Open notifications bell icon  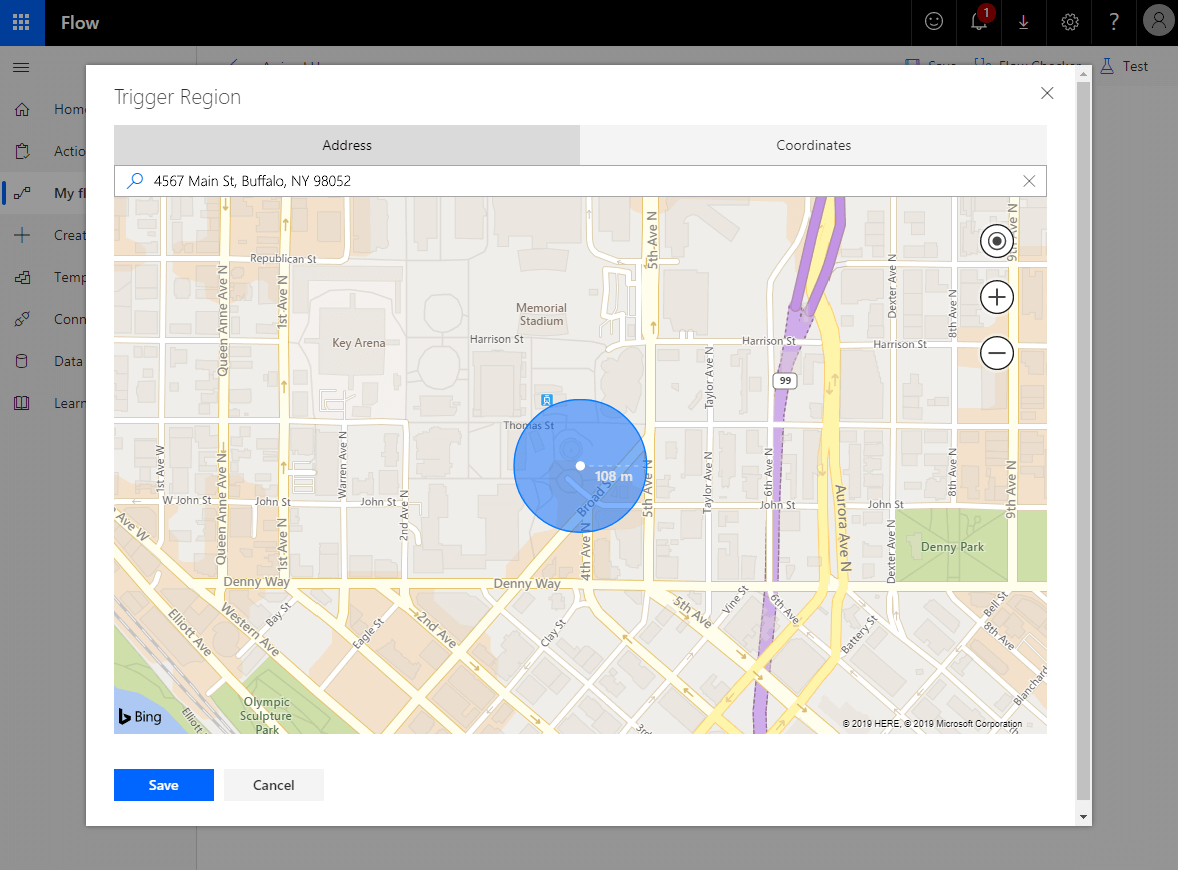click(979, 22)
